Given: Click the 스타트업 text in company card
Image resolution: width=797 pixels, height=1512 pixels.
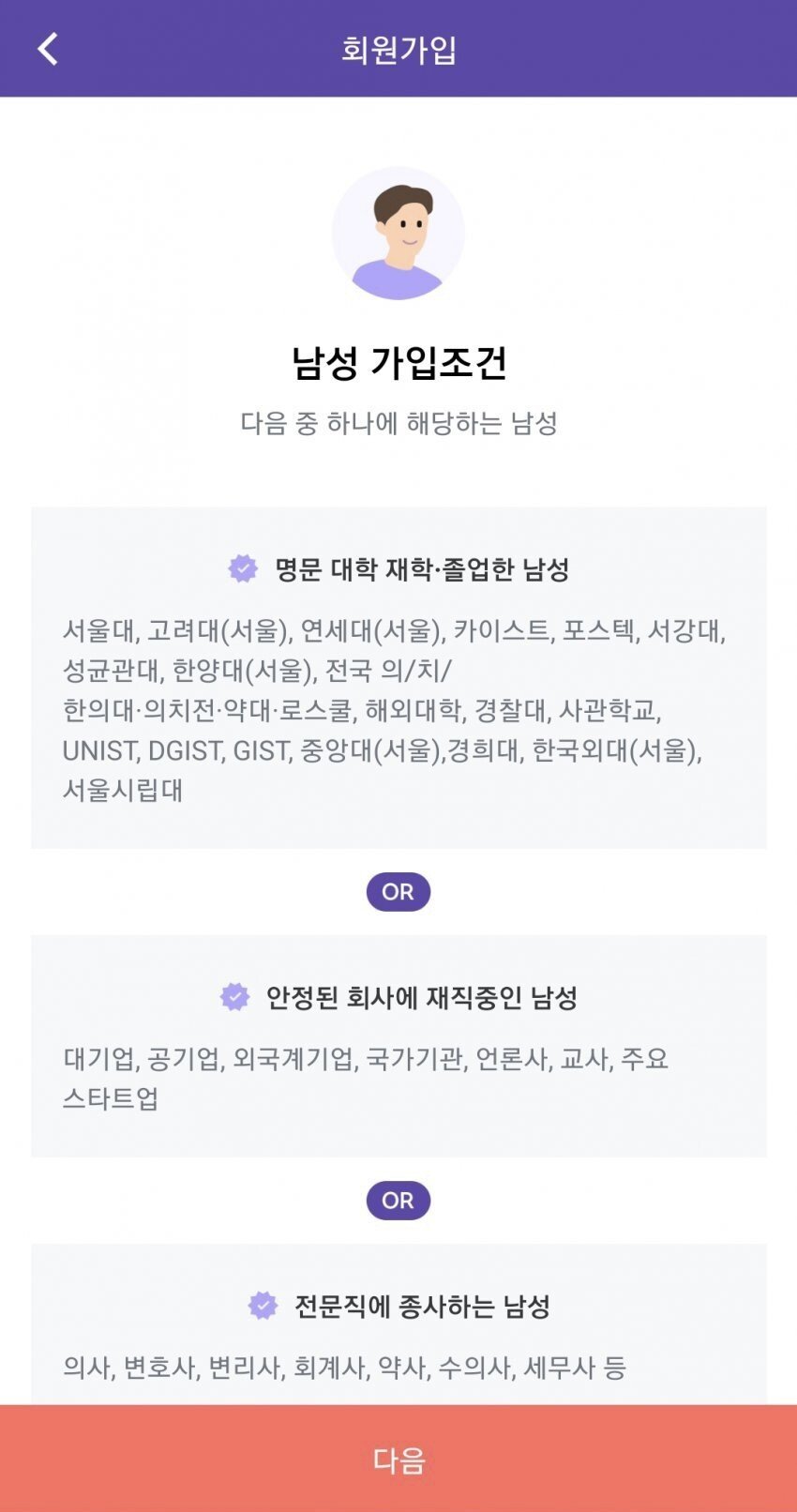Looking at the screenshot, I should point(111,1098).
